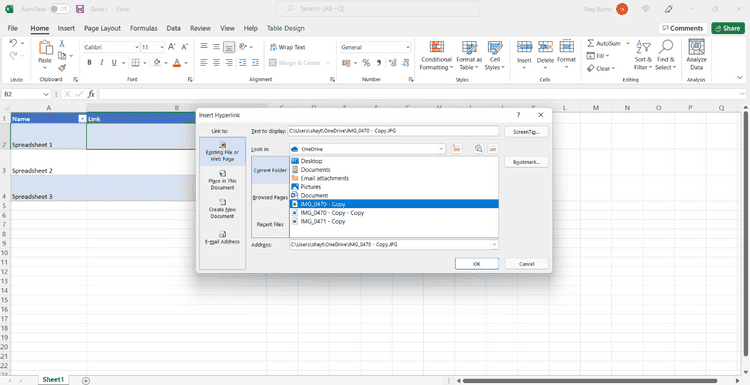Screen dimensions: 750x385
Task: Click the Browse the Web icon in dialog
Action: coord(478,149)
